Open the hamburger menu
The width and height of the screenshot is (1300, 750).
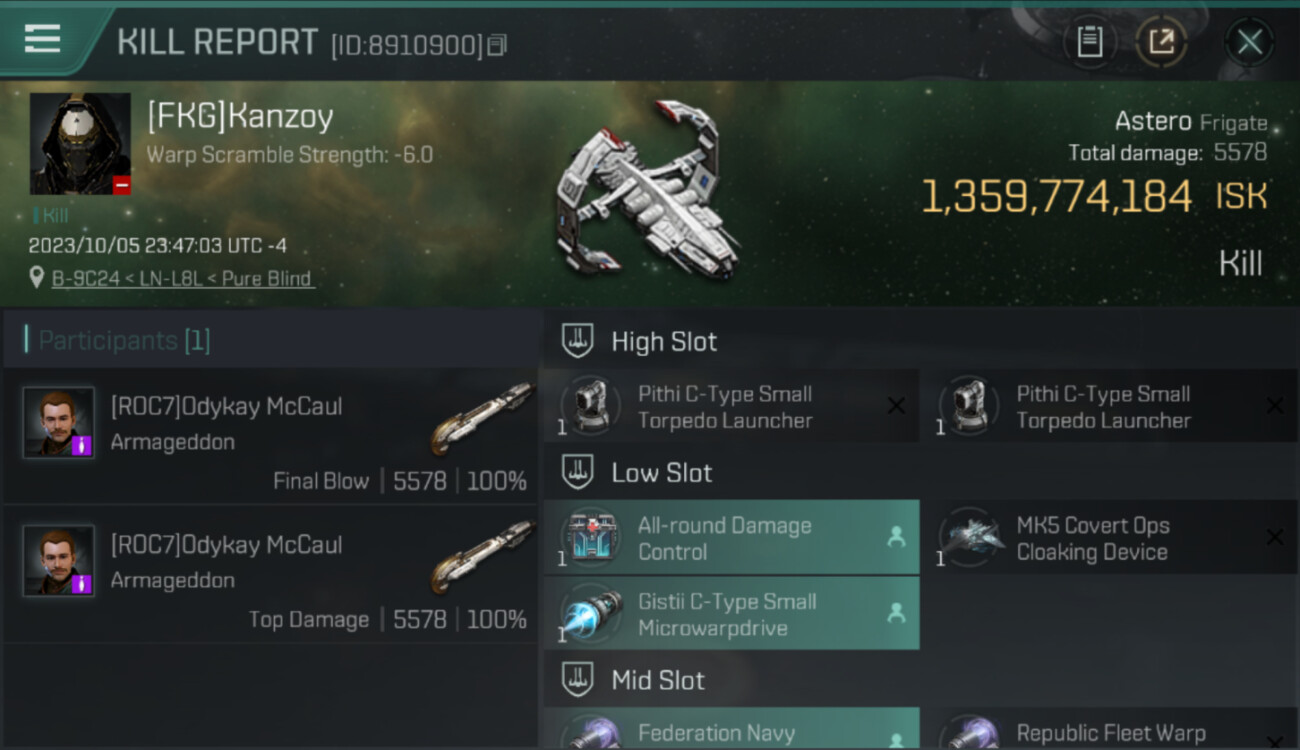point(42,39)
